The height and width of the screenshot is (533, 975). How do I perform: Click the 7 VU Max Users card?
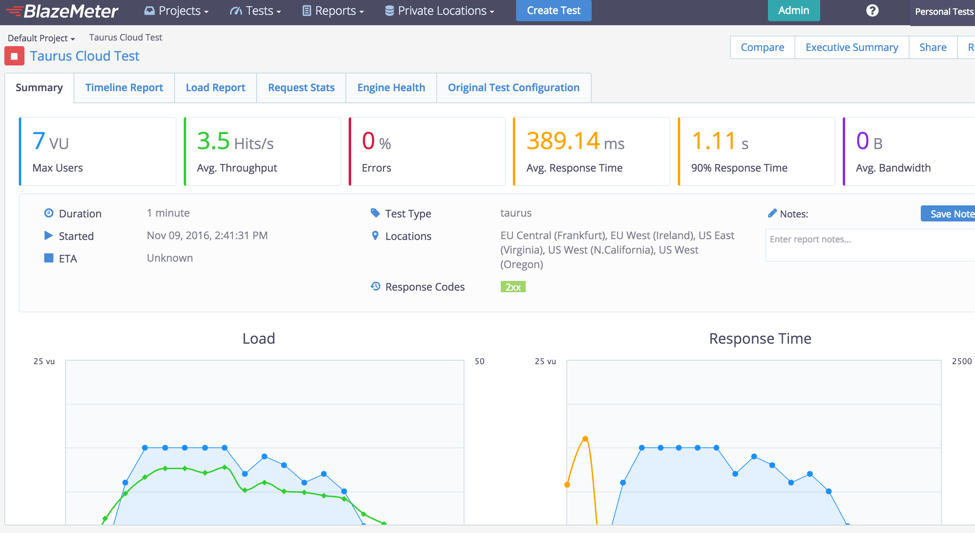[x=98, y=151]
